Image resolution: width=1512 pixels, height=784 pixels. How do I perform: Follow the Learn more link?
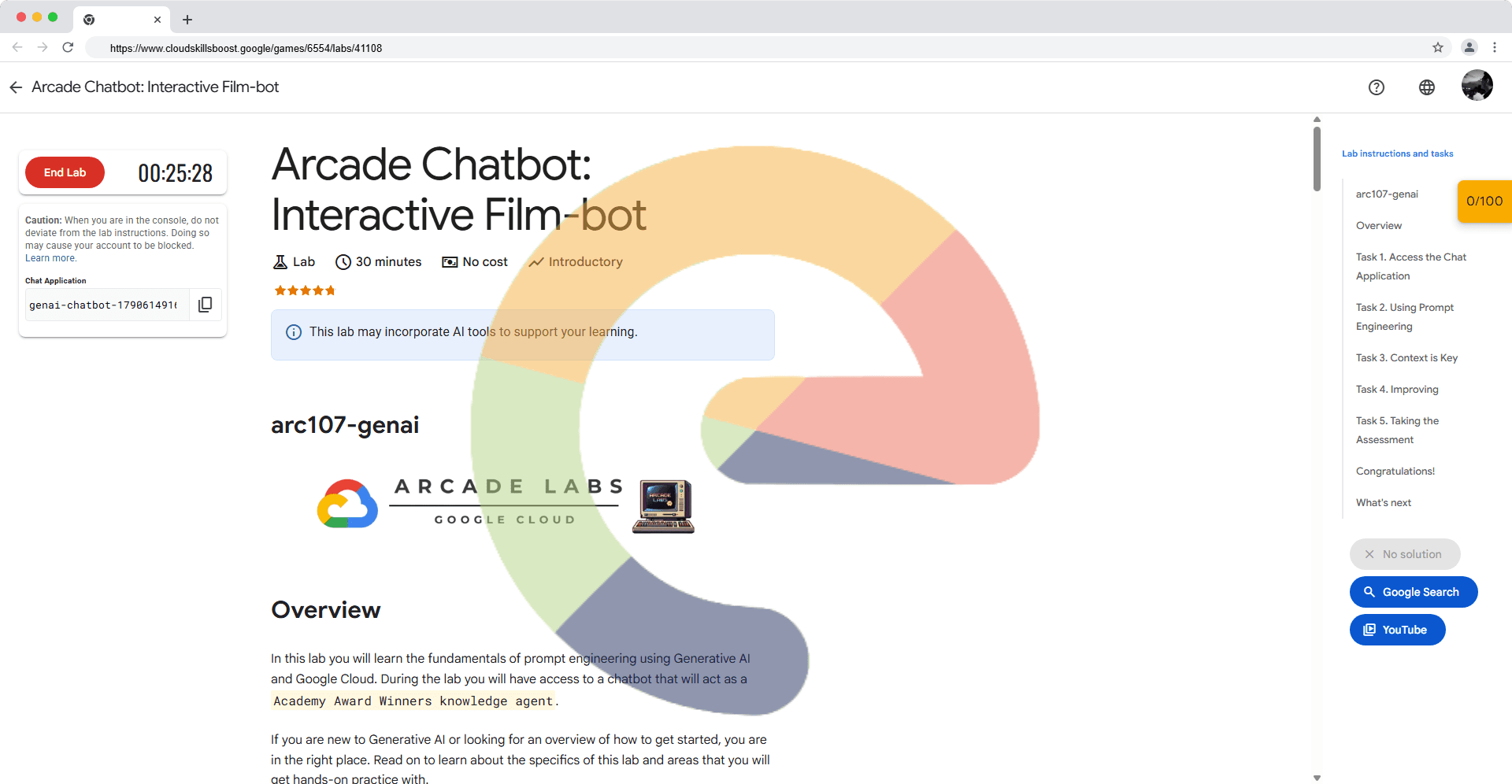click(50, 258)
